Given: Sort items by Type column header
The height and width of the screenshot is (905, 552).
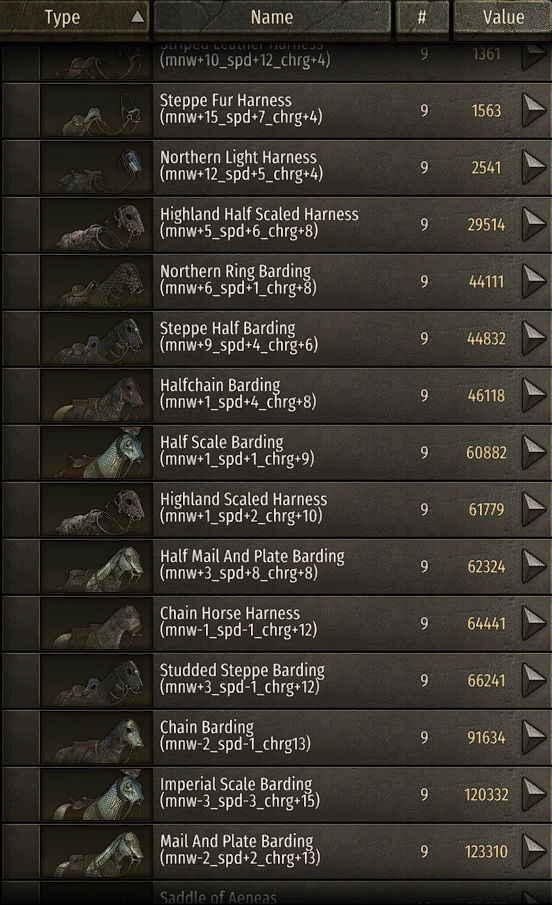Looking at the screenshot, I should pyautogui.click(x=74, y=17).
